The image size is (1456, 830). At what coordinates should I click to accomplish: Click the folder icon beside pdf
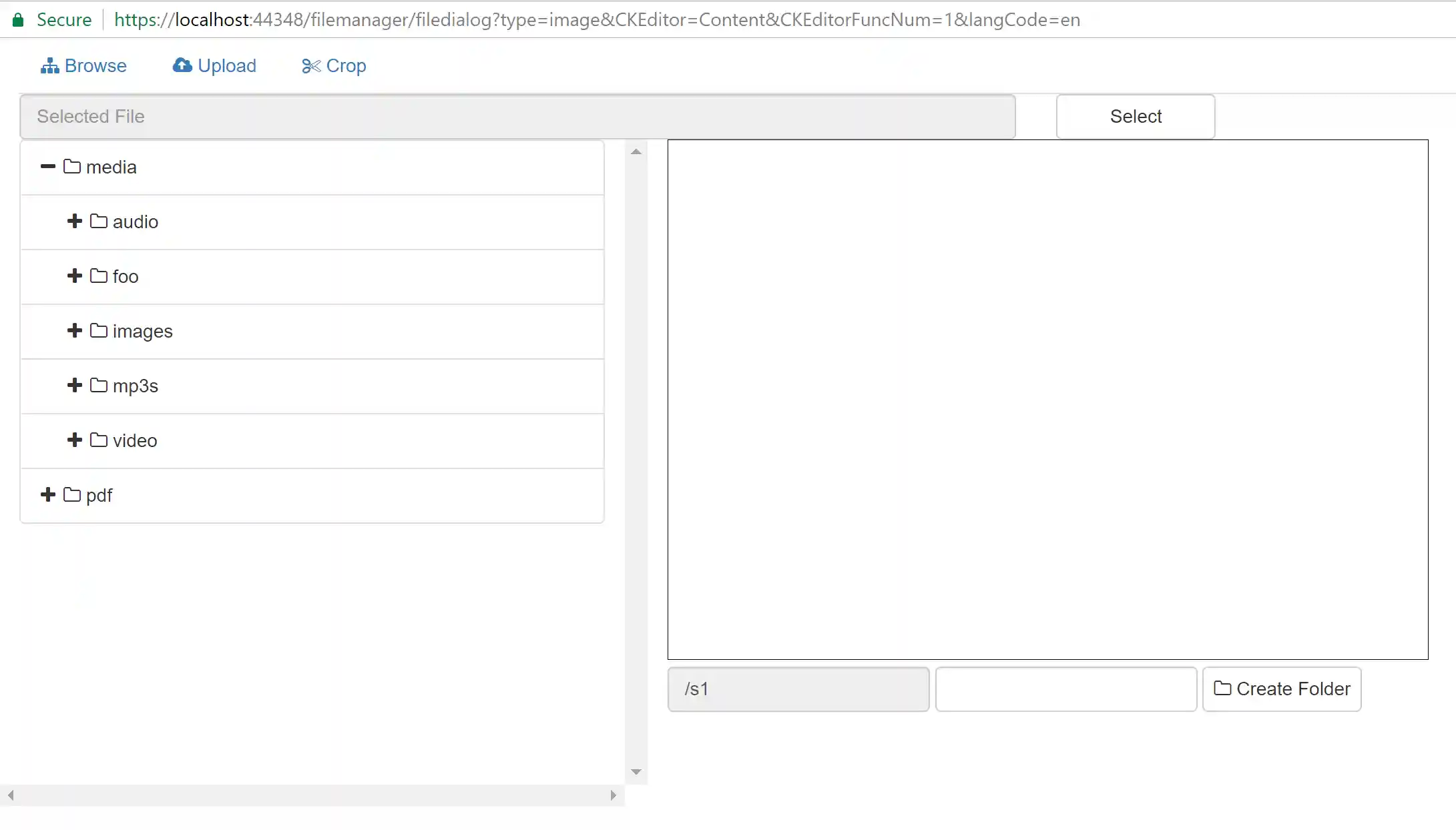tap(71, 494)
